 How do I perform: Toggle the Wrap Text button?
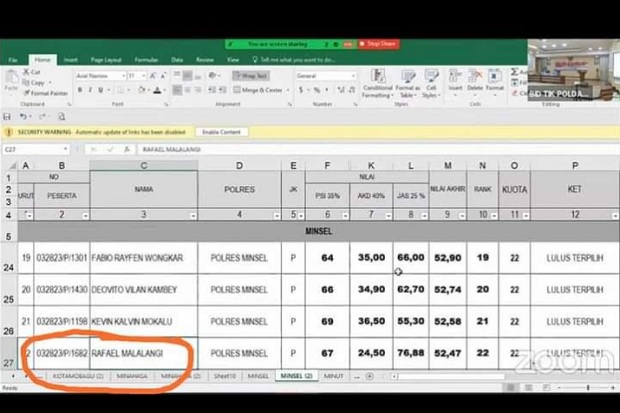click(251, 76)
